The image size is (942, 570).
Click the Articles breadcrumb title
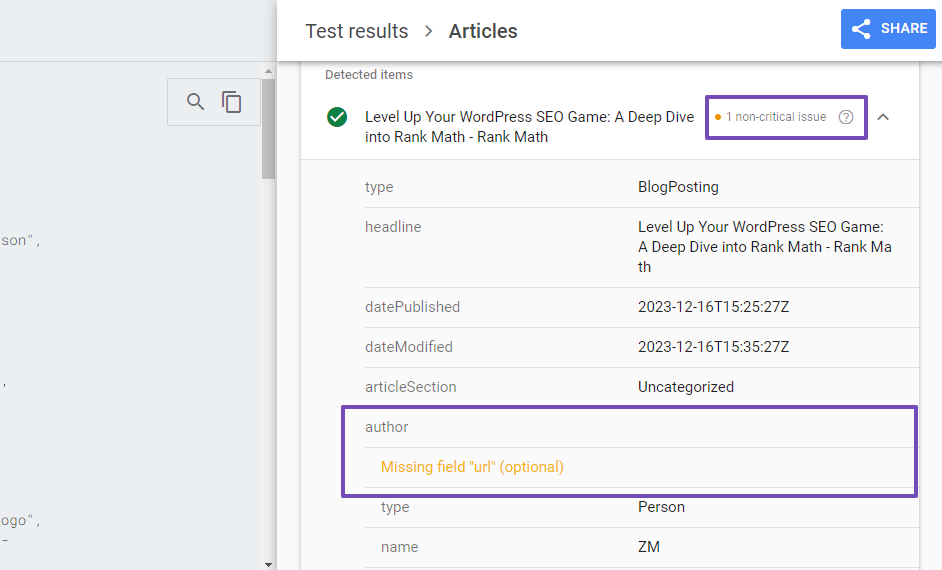tap(482, 31)
